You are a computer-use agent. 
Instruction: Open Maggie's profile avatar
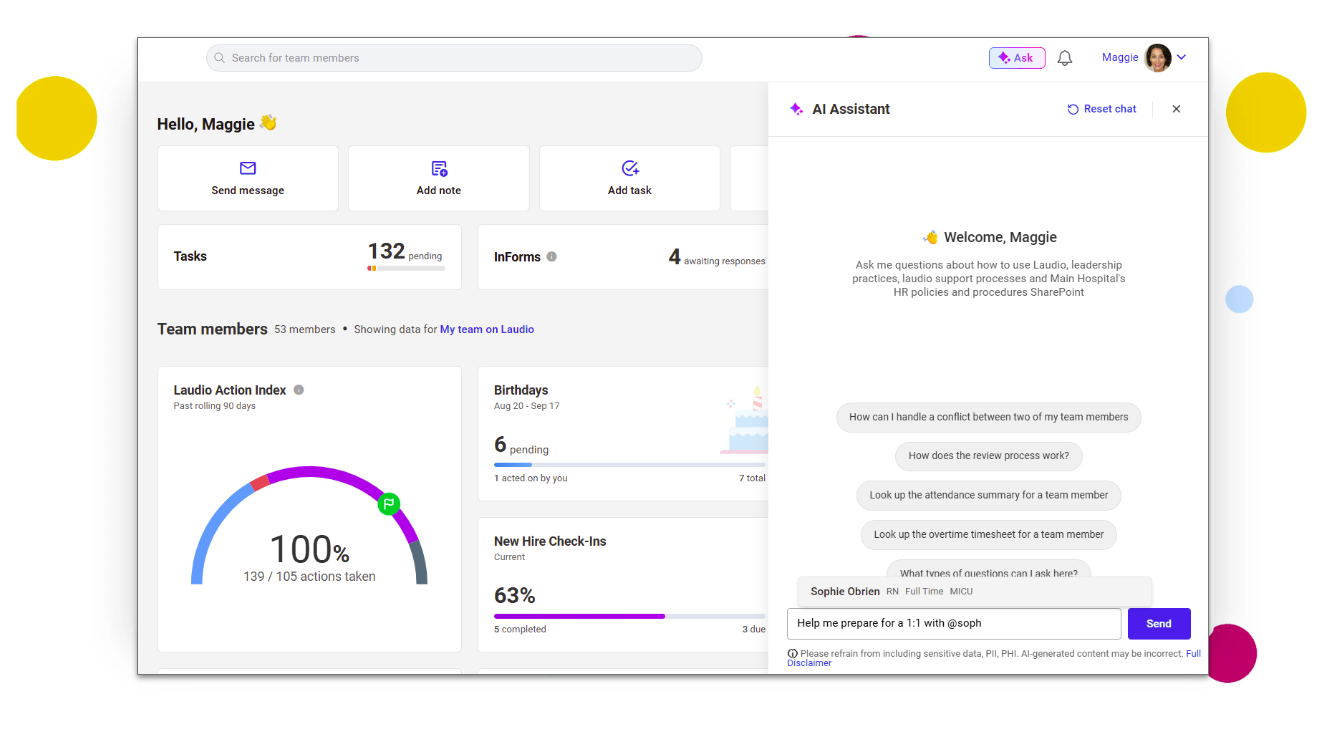click(x=1158, y=58)
